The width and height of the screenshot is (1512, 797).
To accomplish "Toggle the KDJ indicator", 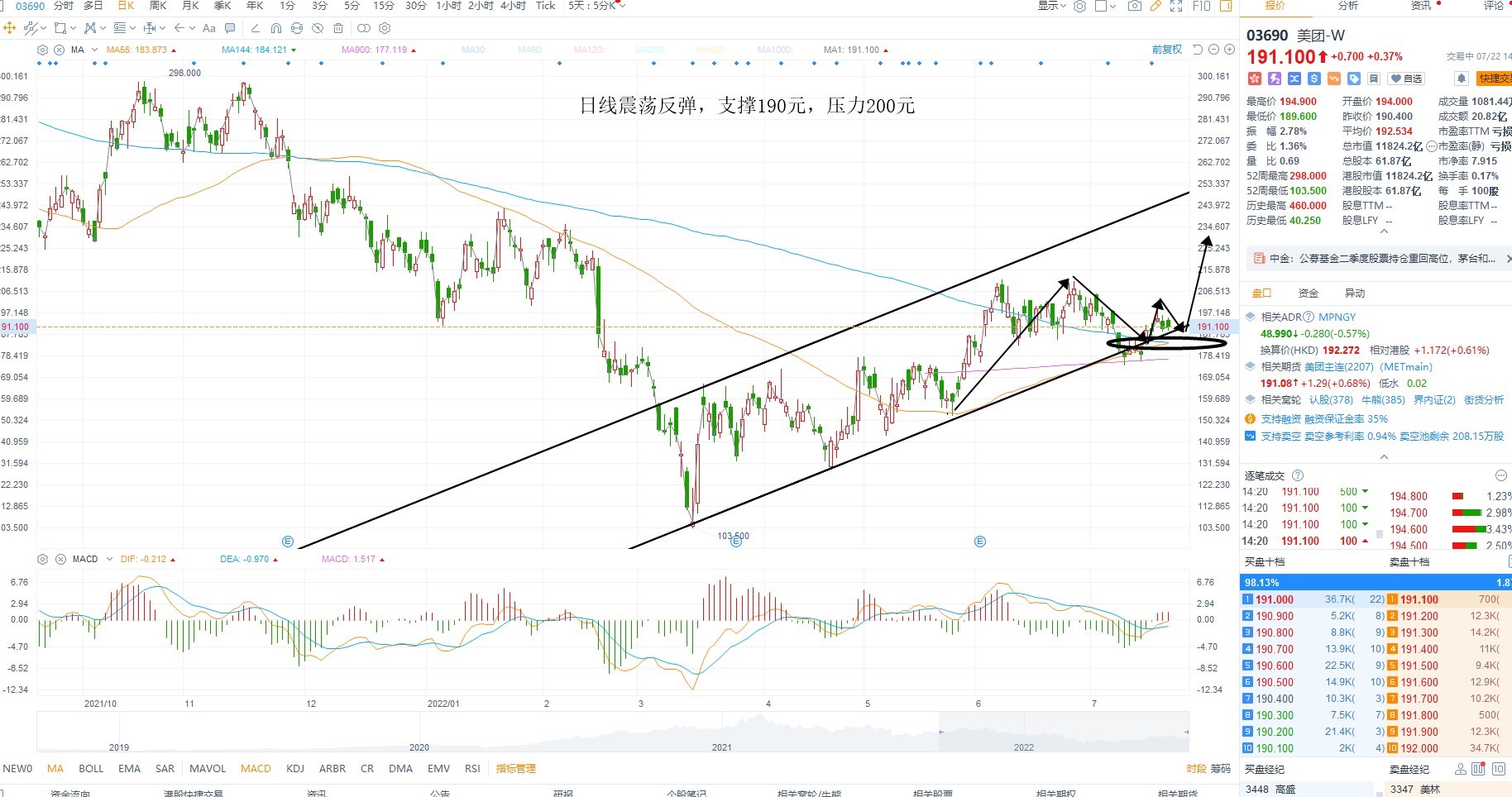I will 295,769.
